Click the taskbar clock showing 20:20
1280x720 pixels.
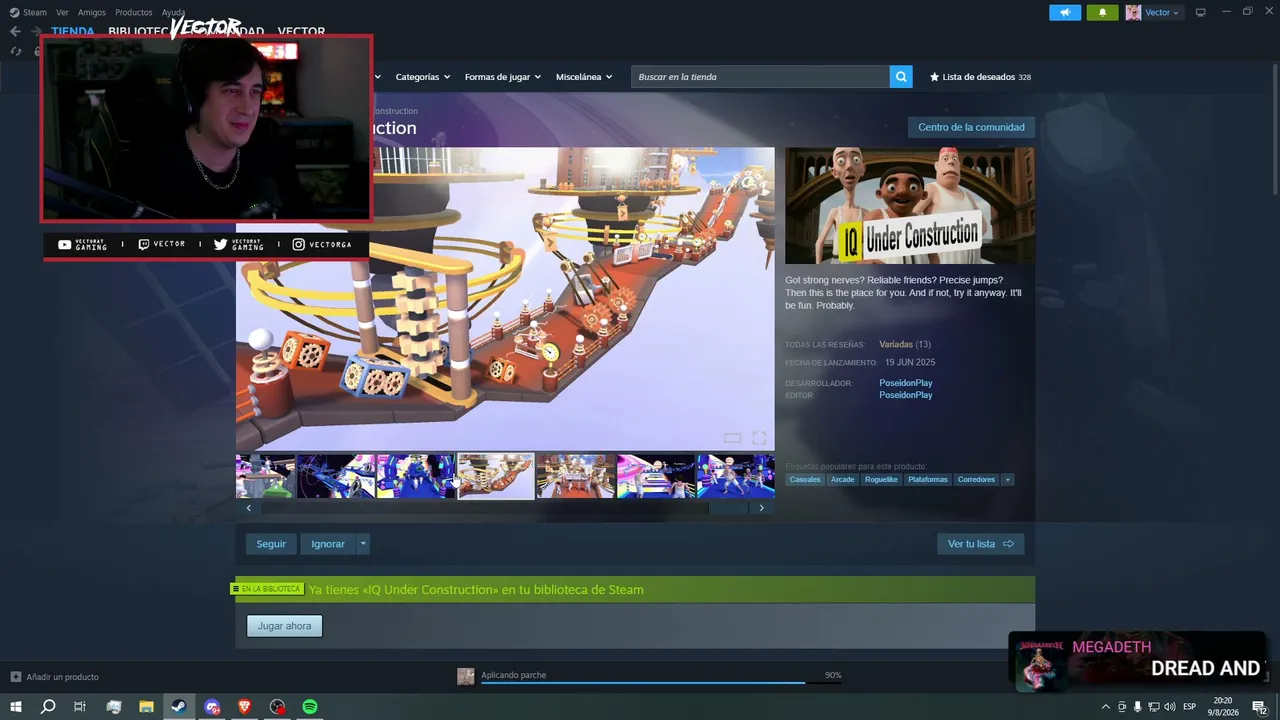pyautogui.click(x=1223, y=707)
